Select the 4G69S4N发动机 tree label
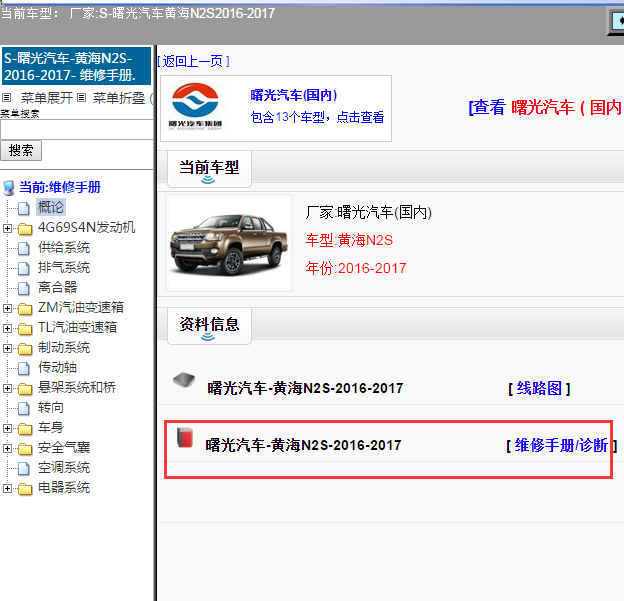 coord(86,228)
